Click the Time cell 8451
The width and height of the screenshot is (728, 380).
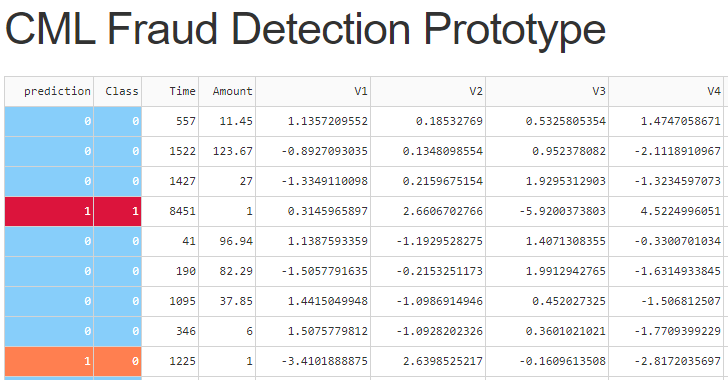click(x=170, y=211)
